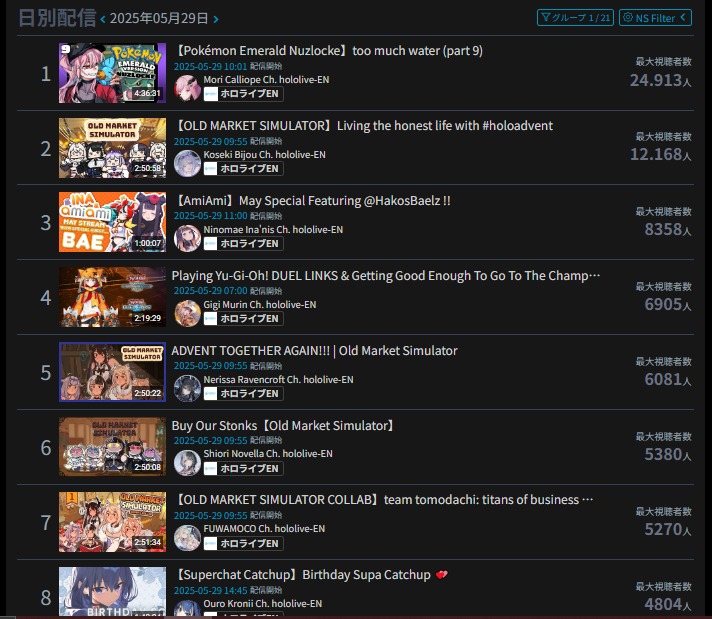712x619 pixels.
Task: Click peak viewer count 12,168人
Action: tap(660, 154)
